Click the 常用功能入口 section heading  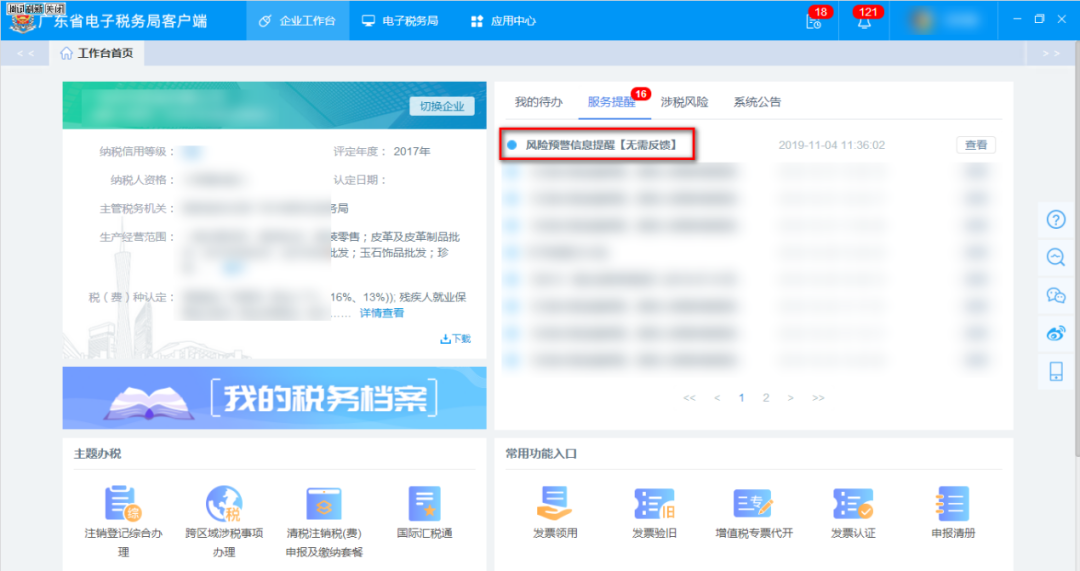(x=541, y=453)
